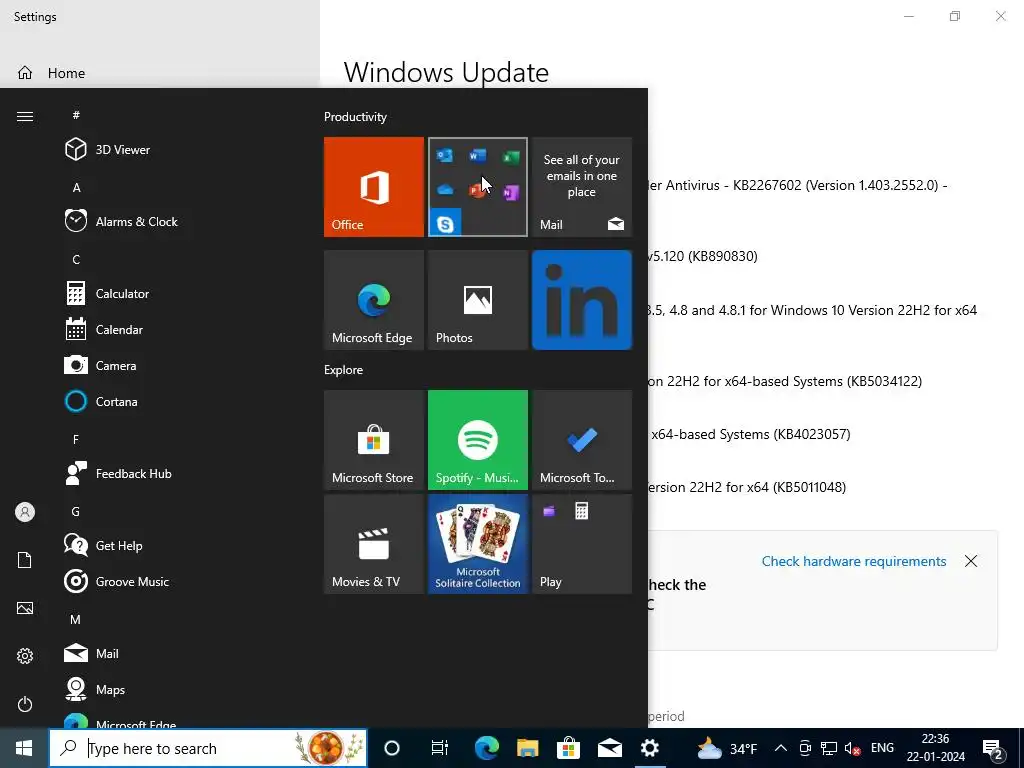This screenshot has width=1024, height=768.
Task: Click the taskbar search box
Action: (208, 748)
